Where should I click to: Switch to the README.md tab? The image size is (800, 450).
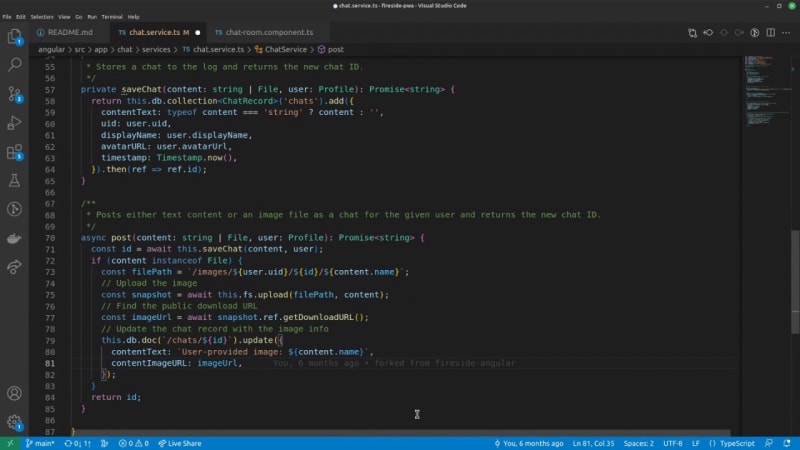click(69, 32)
